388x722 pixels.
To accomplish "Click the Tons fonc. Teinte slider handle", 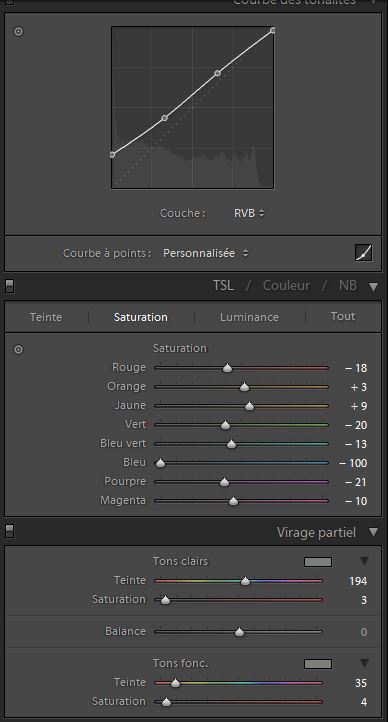I will point(175,683).
